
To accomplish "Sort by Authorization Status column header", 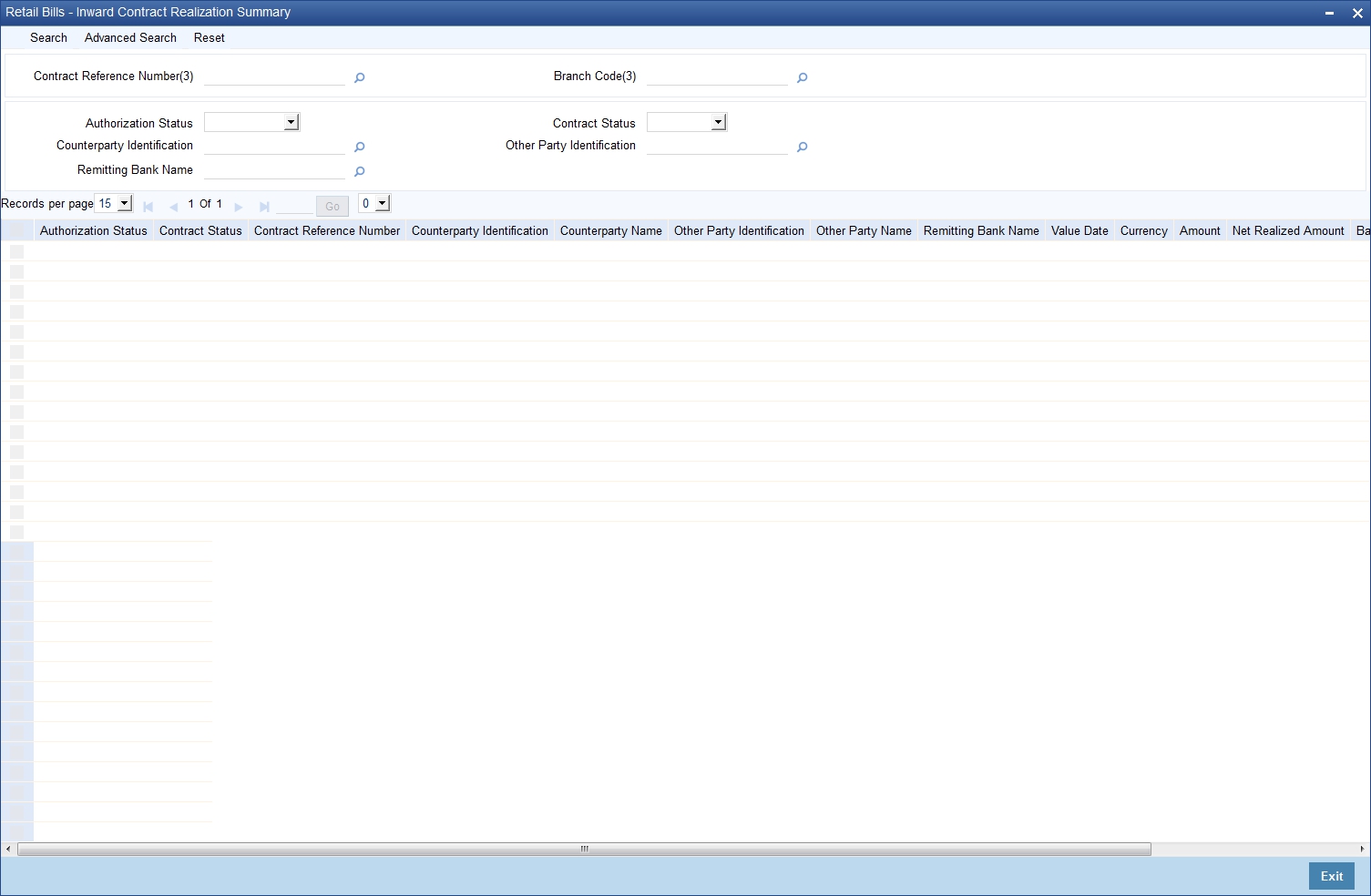I will point(94,231).
